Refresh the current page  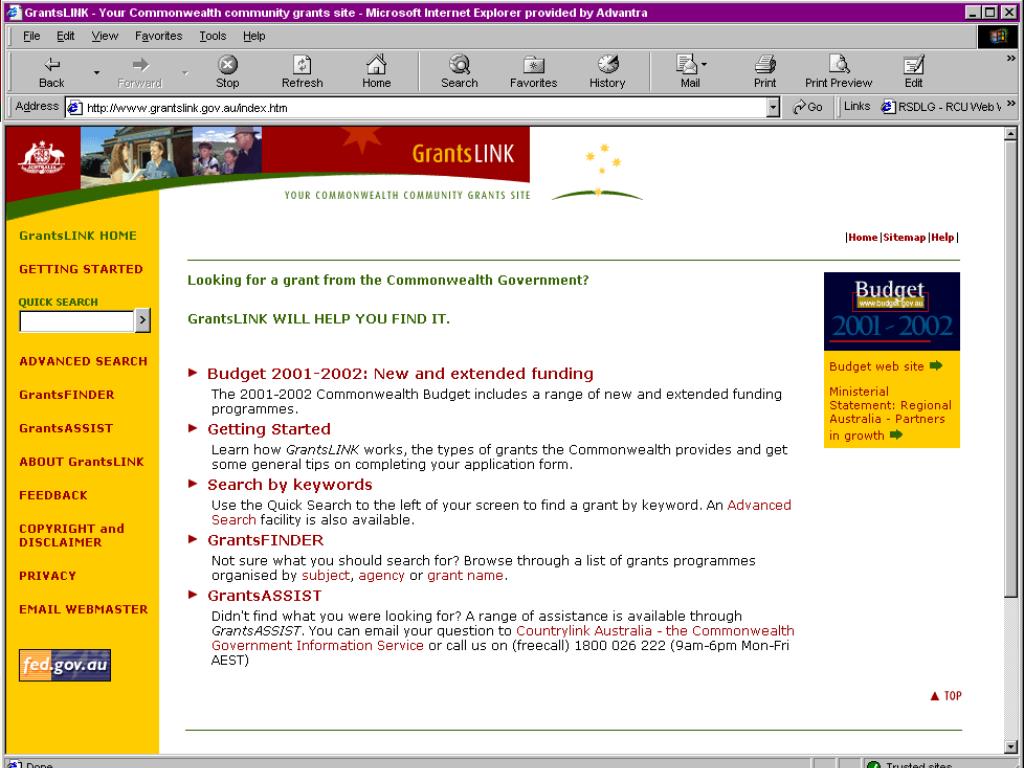302,71
